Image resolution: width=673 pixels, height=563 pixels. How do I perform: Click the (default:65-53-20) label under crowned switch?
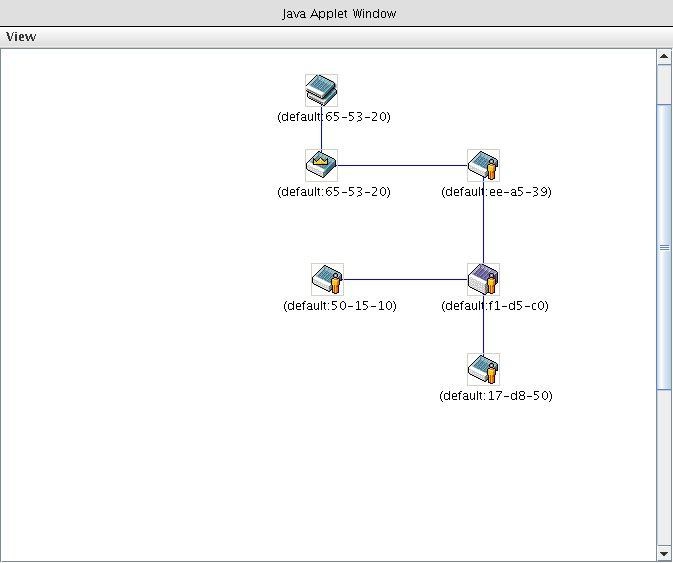coord(334,191)
